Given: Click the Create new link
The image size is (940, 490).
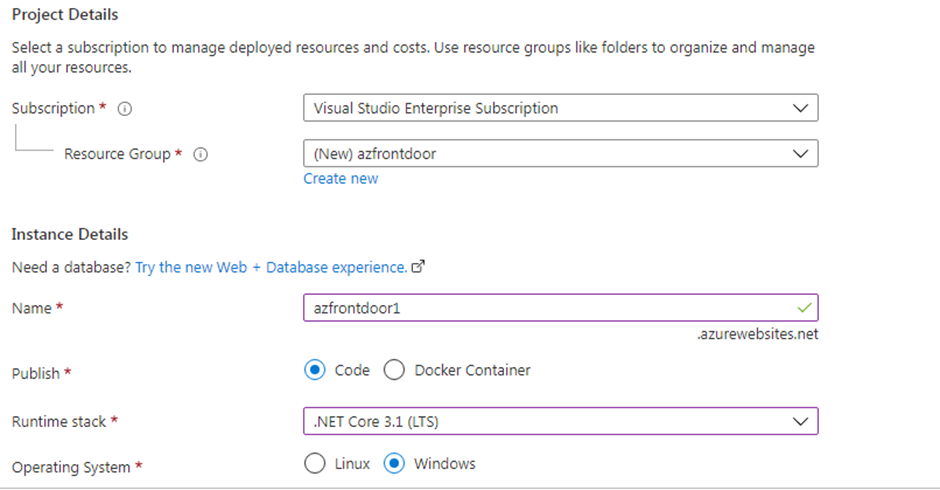Looking at the screenshot, I should coord(341,179).
